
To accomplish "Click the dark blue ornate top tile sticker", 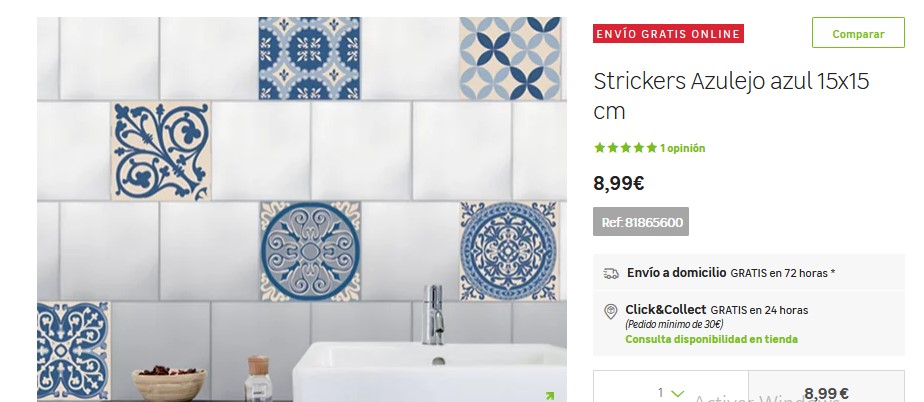I will (309, 58).
